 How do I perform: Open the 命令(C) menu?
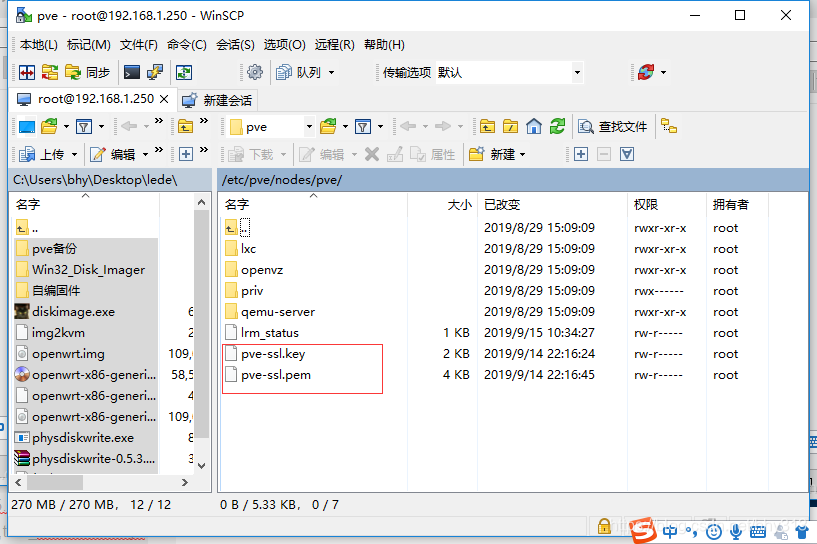pos(187,45)
